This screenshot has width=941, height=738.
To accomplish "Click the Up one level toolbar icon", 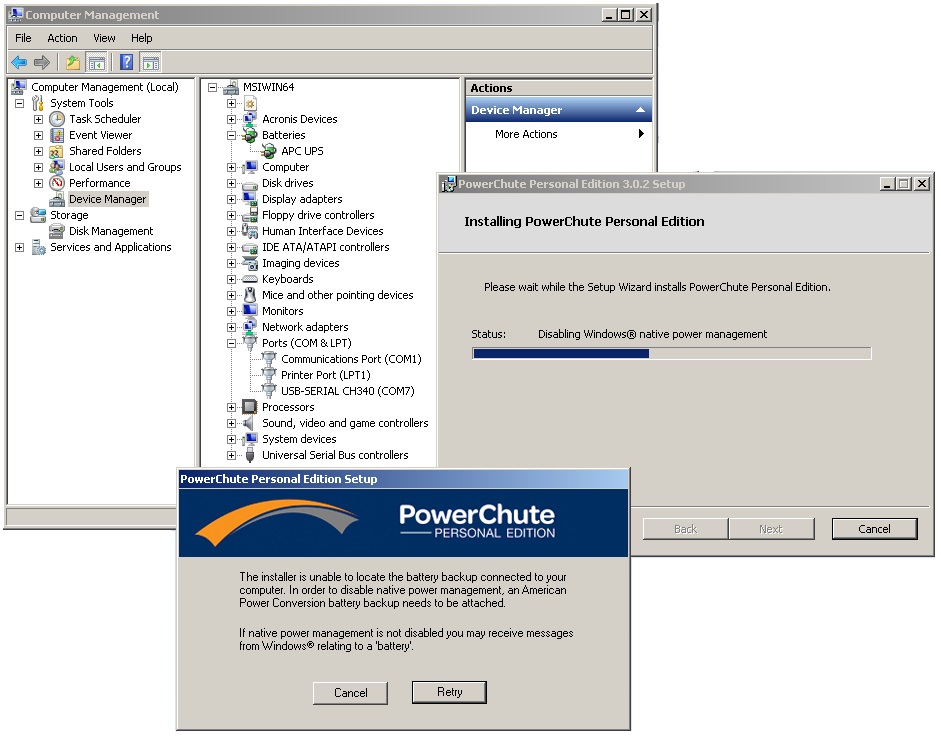I will (x=73, y=62).
